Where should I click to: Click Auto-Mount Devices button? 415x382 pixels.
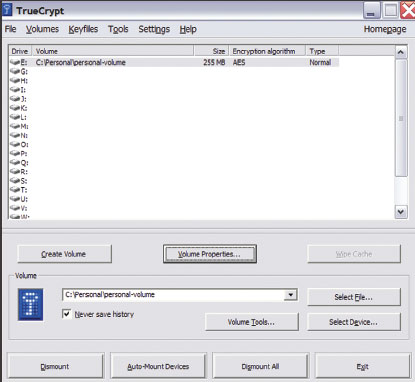point(158,367)
